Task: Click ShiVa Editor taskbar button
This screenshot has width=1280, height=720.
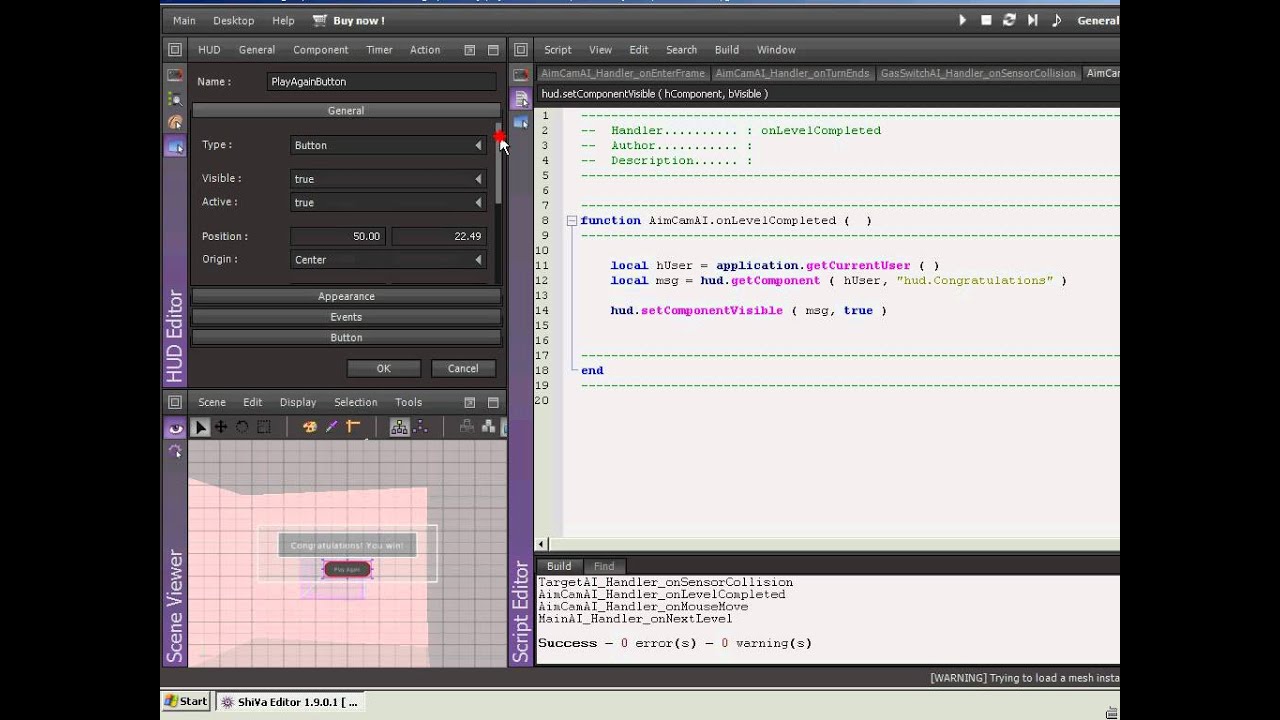Action: coord(288,702)
